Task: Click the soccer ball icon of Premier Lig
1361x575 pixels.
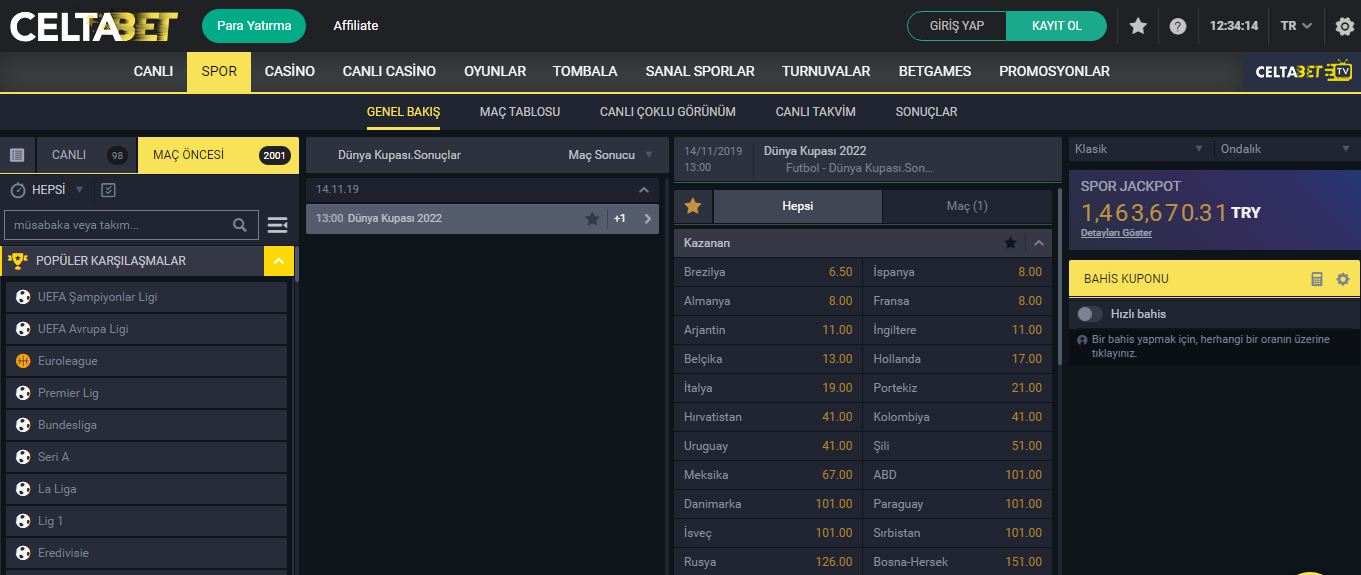Action: 23,393
